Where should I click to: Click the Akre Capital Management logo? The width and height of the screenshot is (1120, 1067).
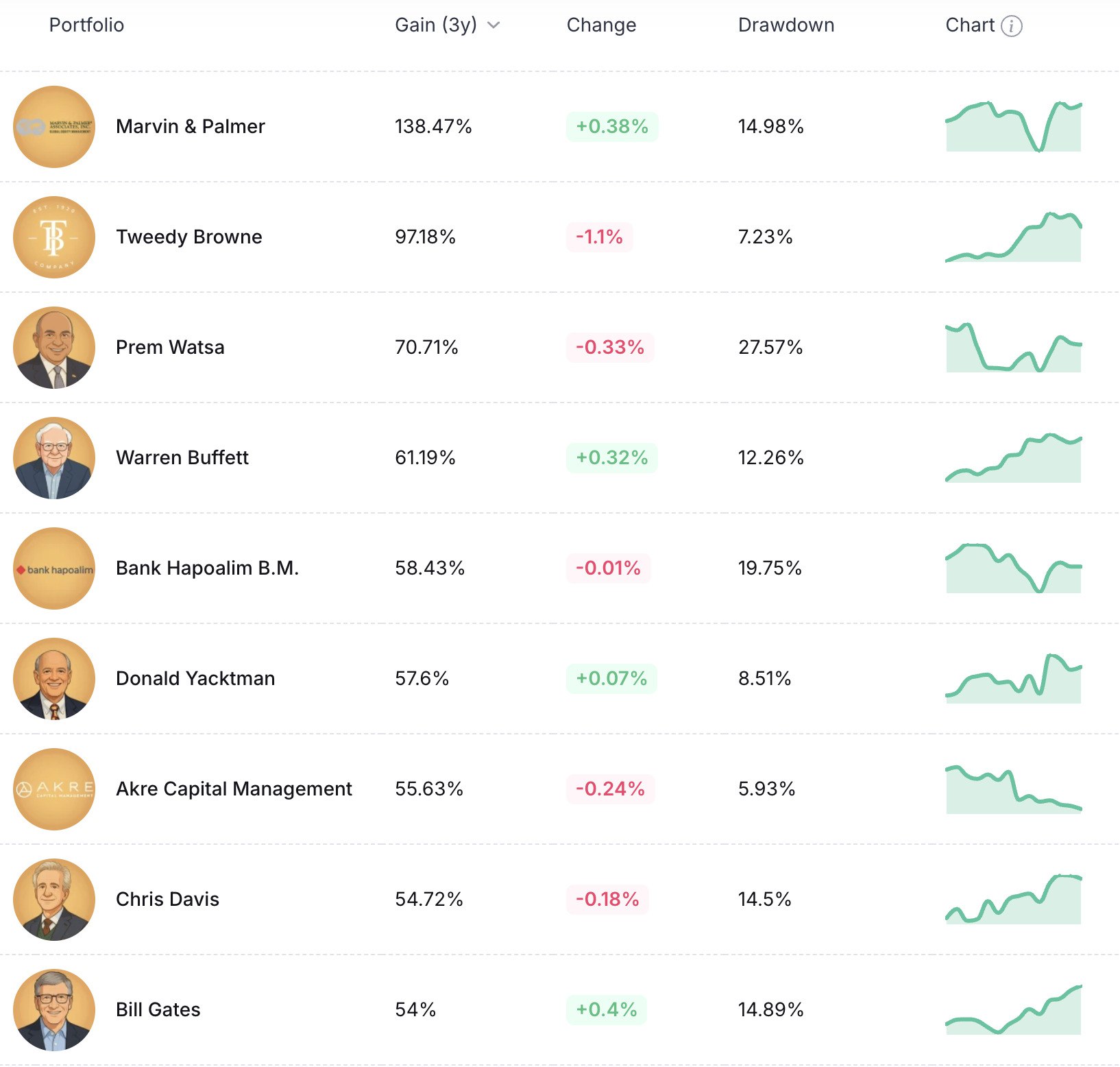[54, 789]
